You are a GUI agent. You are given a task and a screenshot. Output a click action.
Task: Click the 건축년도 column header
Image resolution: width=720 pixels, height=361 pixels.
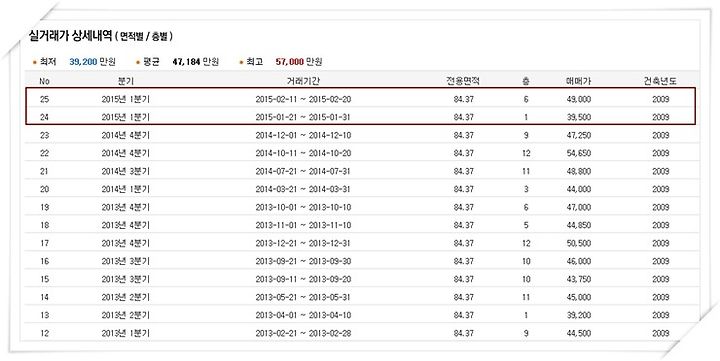[x=660, y=81]
